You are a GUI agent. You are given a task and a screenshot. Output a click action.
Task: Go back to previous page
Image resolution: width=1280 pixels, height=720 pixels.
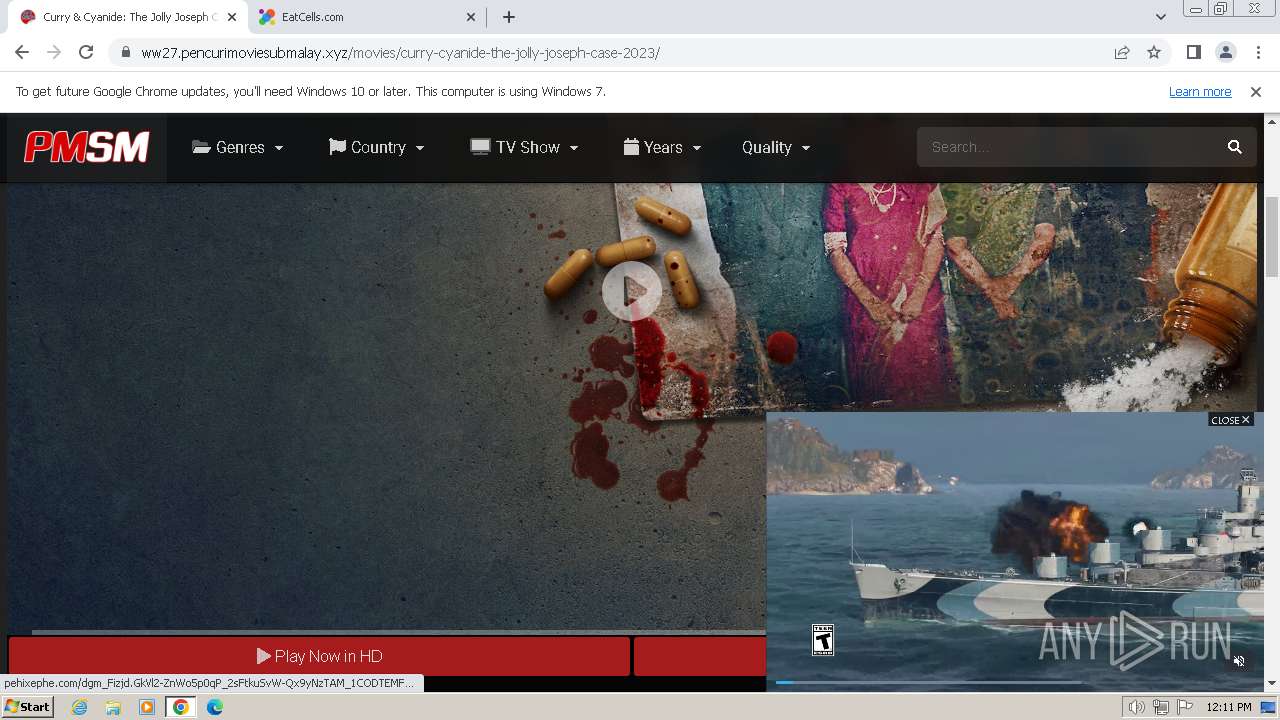(22, 52)
